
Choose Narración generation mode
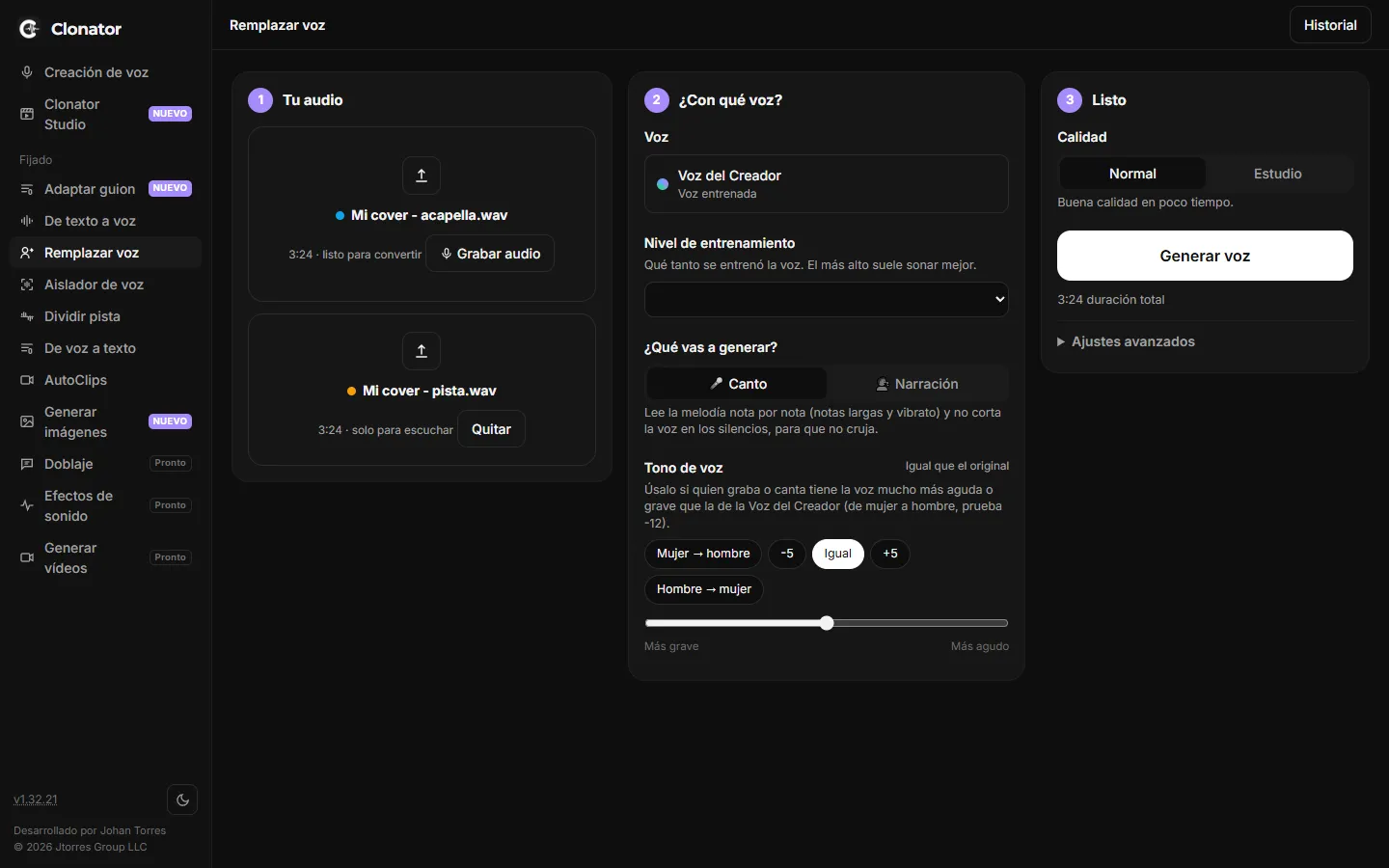(x=916, y=384)
